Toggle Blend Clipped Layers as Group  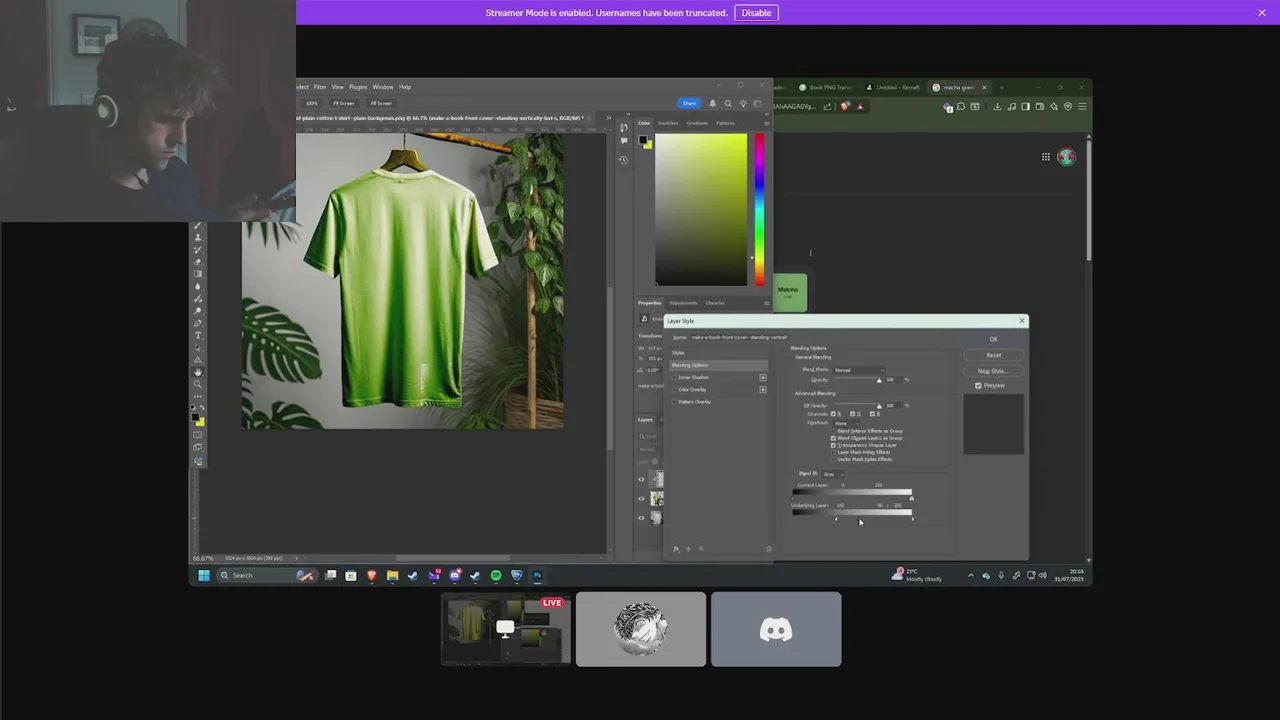point(833,438)
